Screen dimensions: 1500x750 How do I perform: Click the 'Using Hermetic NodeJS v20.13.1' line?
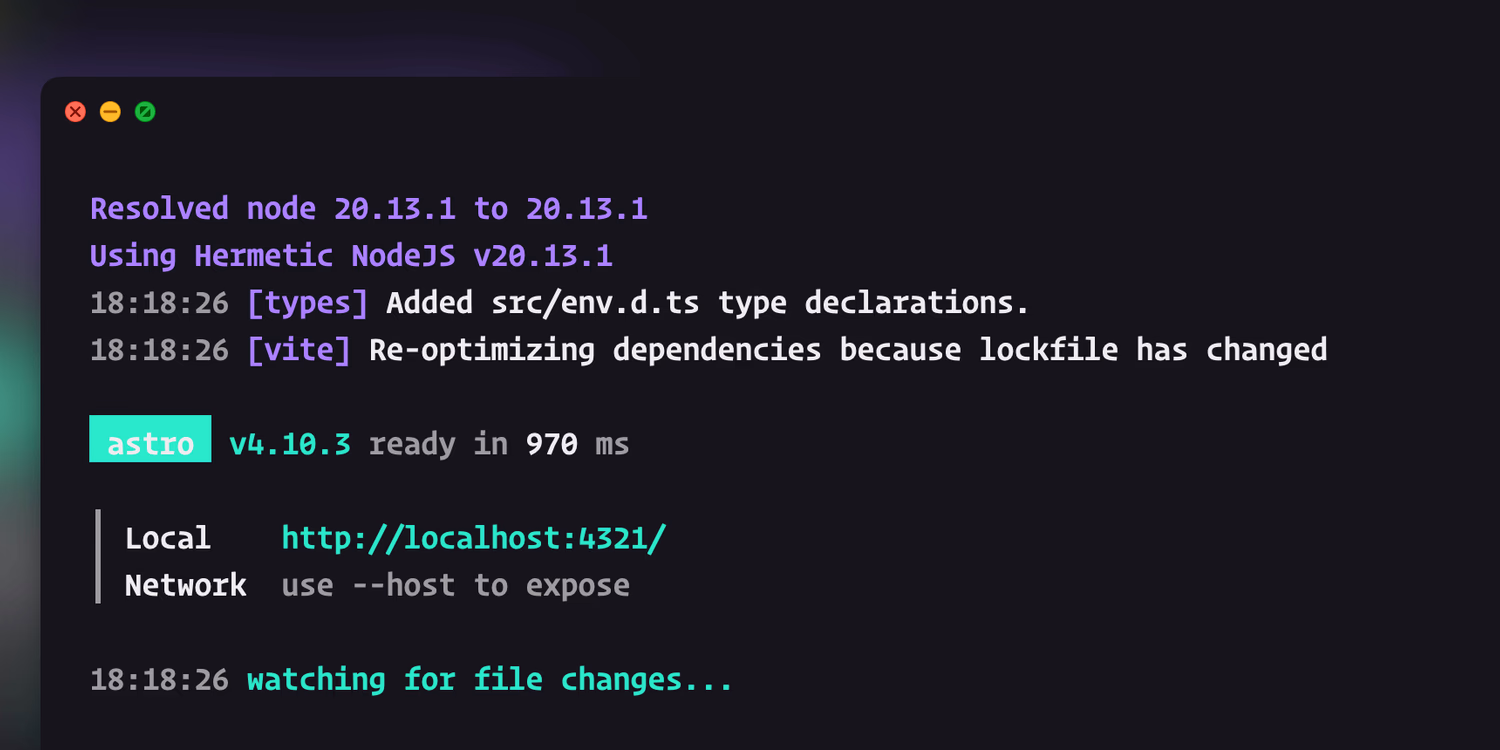point(351,255)
